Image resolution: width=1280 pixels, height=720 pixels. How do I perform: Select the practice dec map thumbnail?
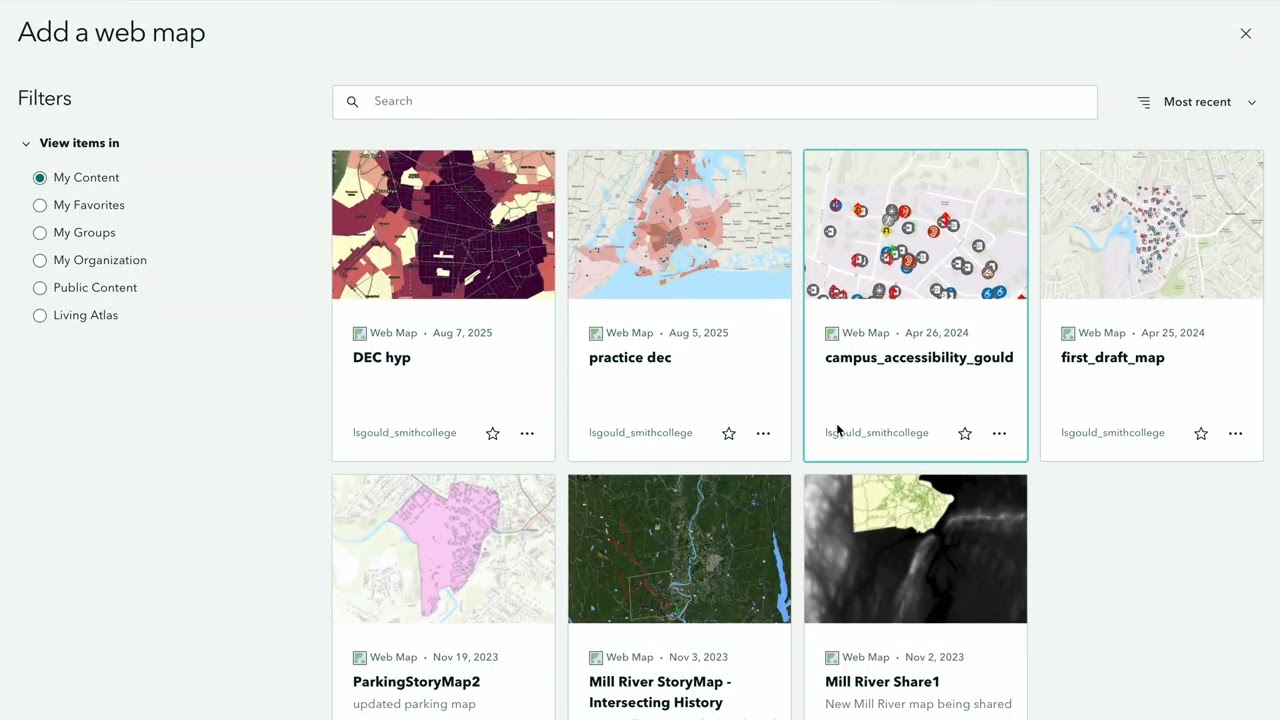[x=679, y=224]
